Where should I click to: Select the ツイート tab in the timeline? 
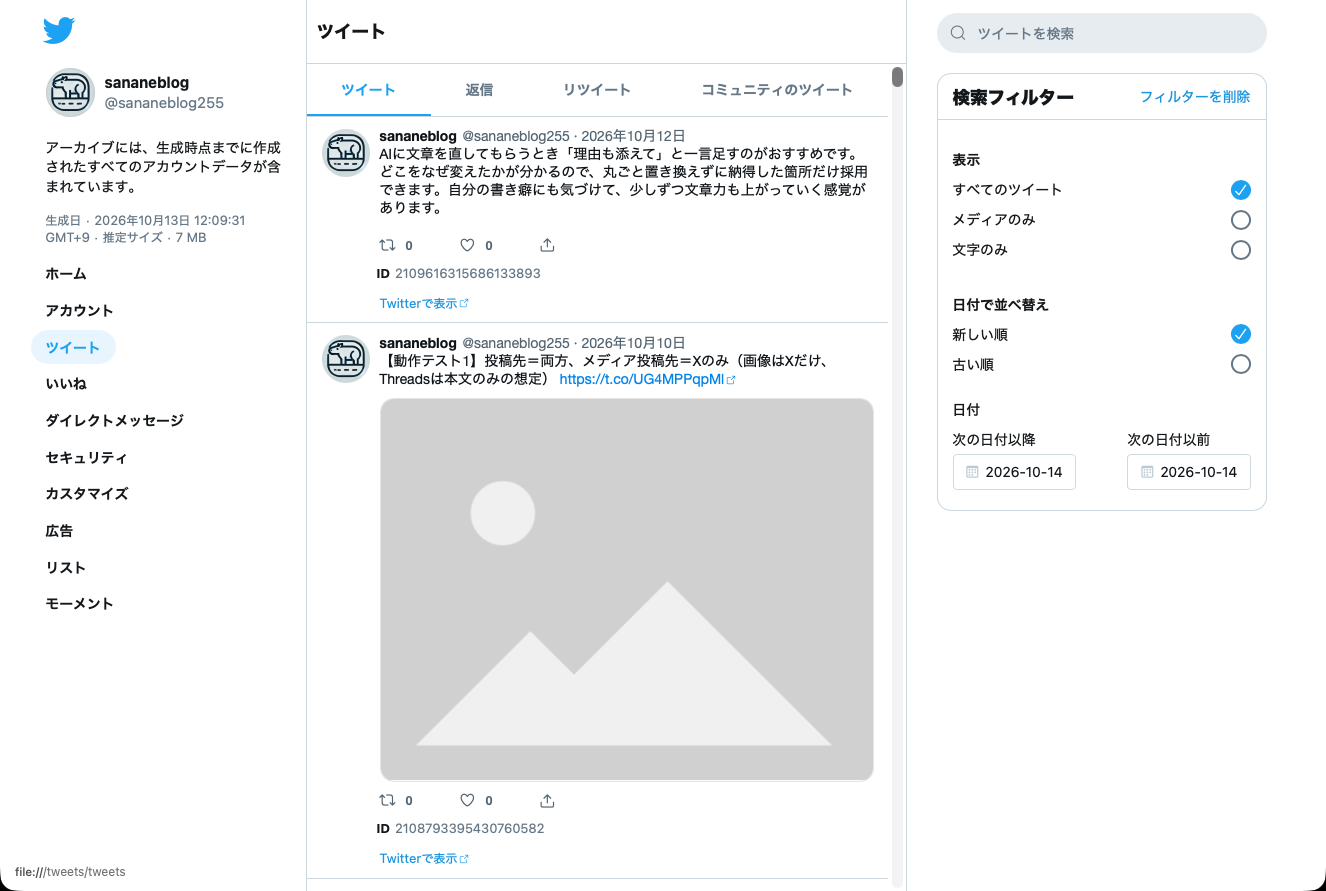click(369, 90)
